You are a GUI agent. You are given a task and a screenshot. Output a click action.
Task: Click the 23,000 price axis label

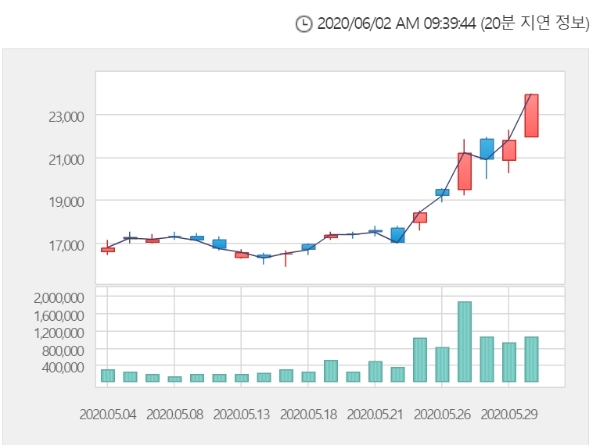[66, 117]
